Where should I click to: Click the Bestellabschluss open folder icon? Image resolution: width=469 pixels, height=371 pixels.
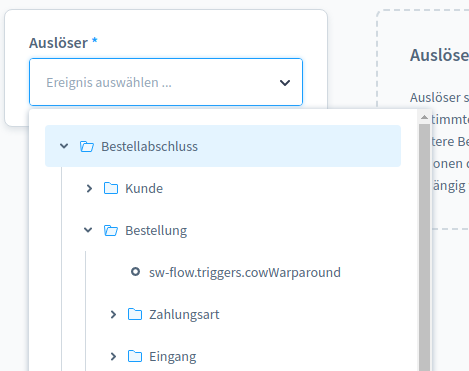click(x=87, y=146)
